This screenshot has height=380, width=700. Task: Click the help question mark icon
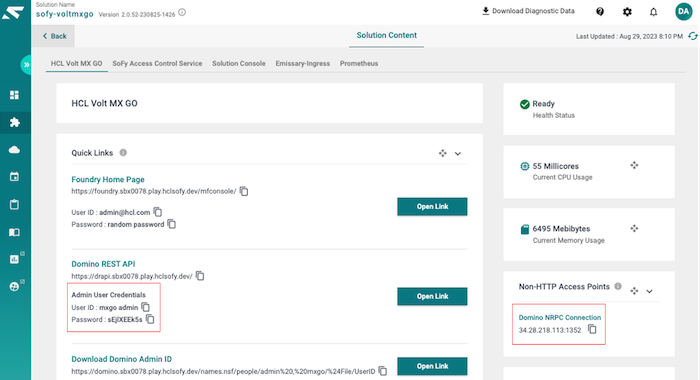600,12
